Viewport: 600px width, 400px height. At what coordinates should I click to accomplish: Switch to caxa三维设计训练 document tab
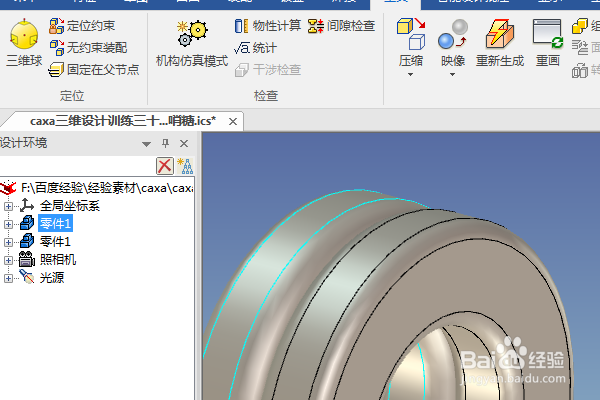pos(122,121)
